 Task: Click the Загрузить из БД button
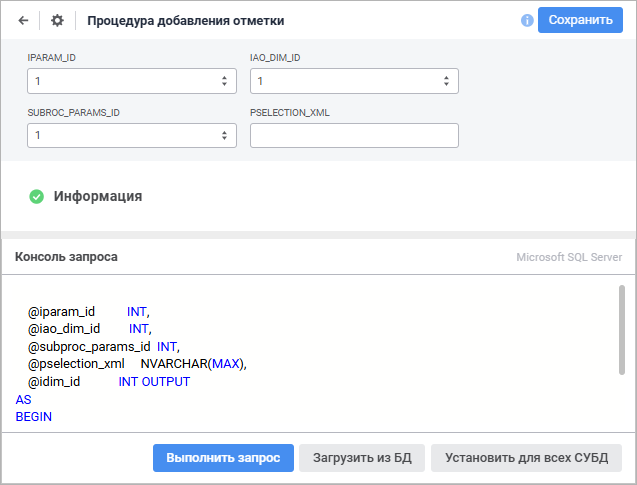[362, 458]
